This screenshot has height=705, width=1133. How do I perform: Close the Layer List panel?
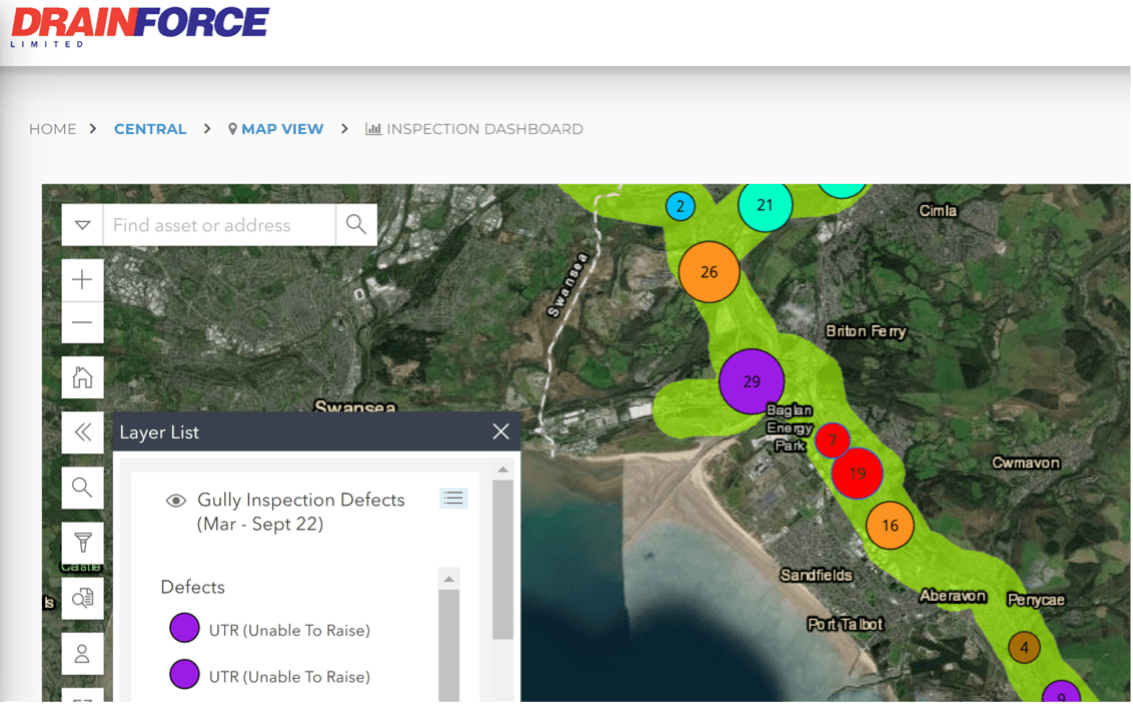pyautogui.click(x=501, y=431)
